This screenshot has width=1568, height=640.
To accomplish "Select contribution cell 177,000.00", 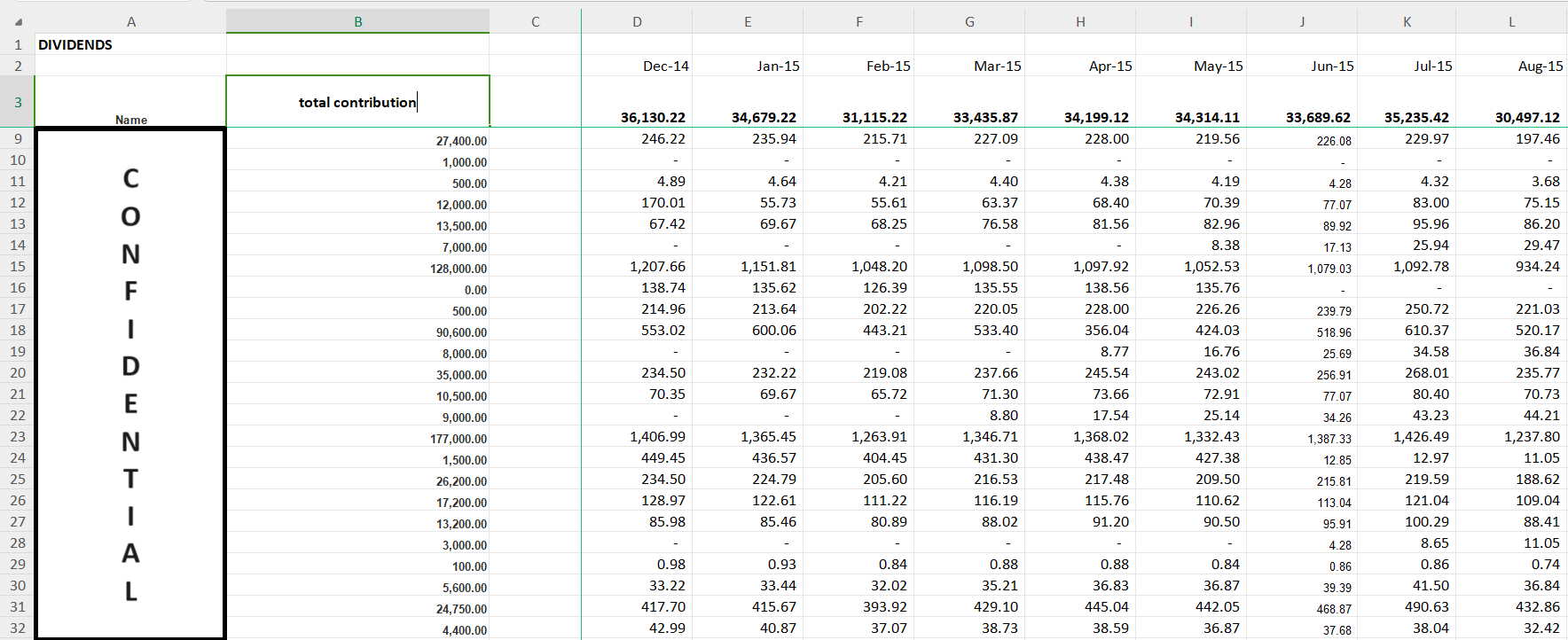I will tap(358, 436).
